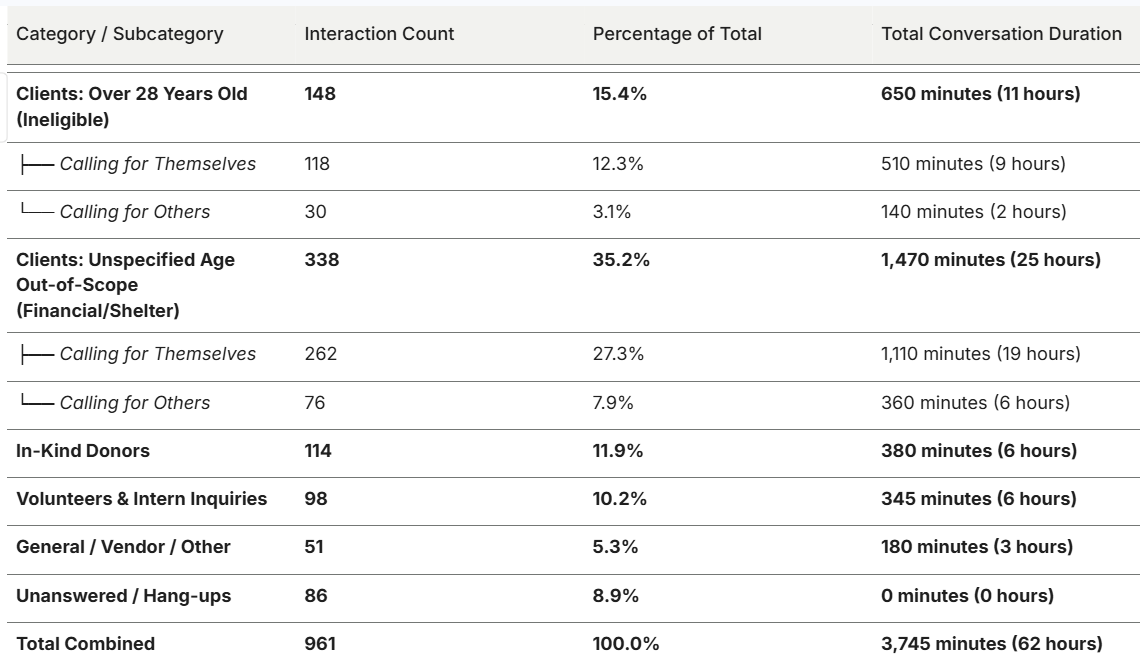Select the Total Conversation Duration header
Viewport: 1140px width, 670px height.
pyautogui.click(x=1001, y=34)
